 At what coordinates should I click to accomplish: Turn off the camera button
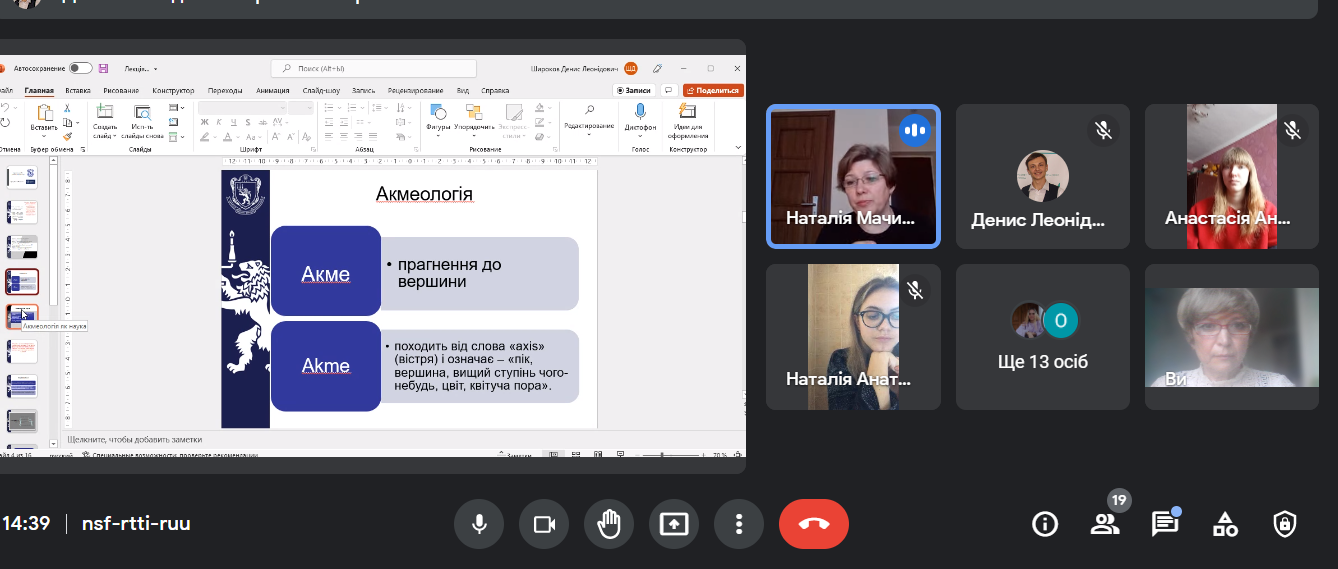tap(544, 524)
